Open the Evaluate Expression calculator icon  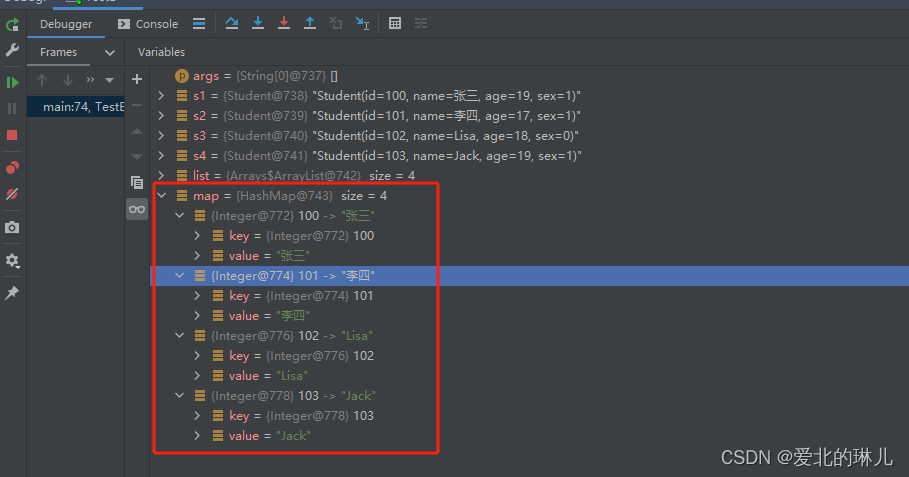point(395,23)
